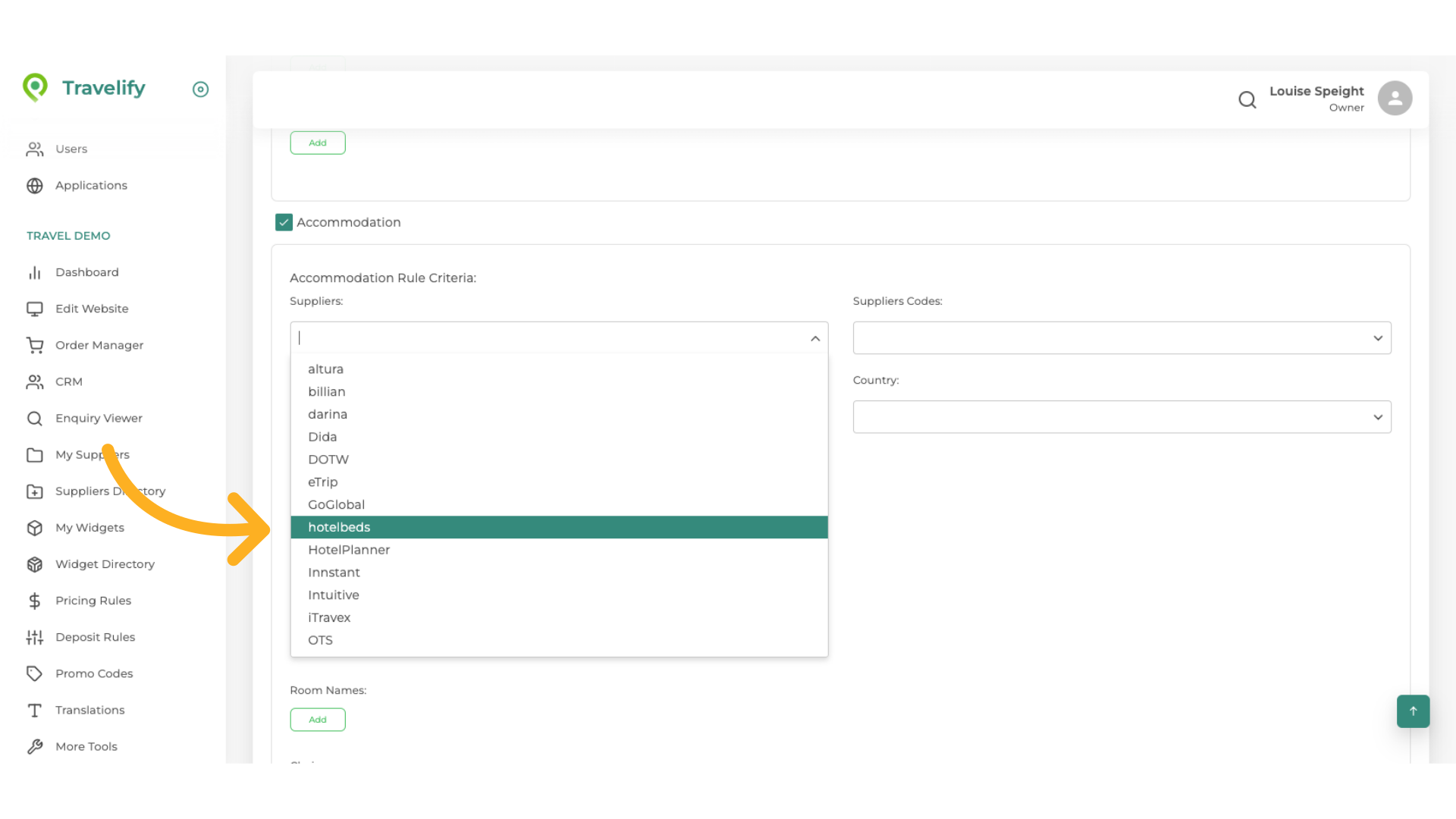Click the scroll-to-top arrow button
The image size is (1456, 819).
(1412, 711)
